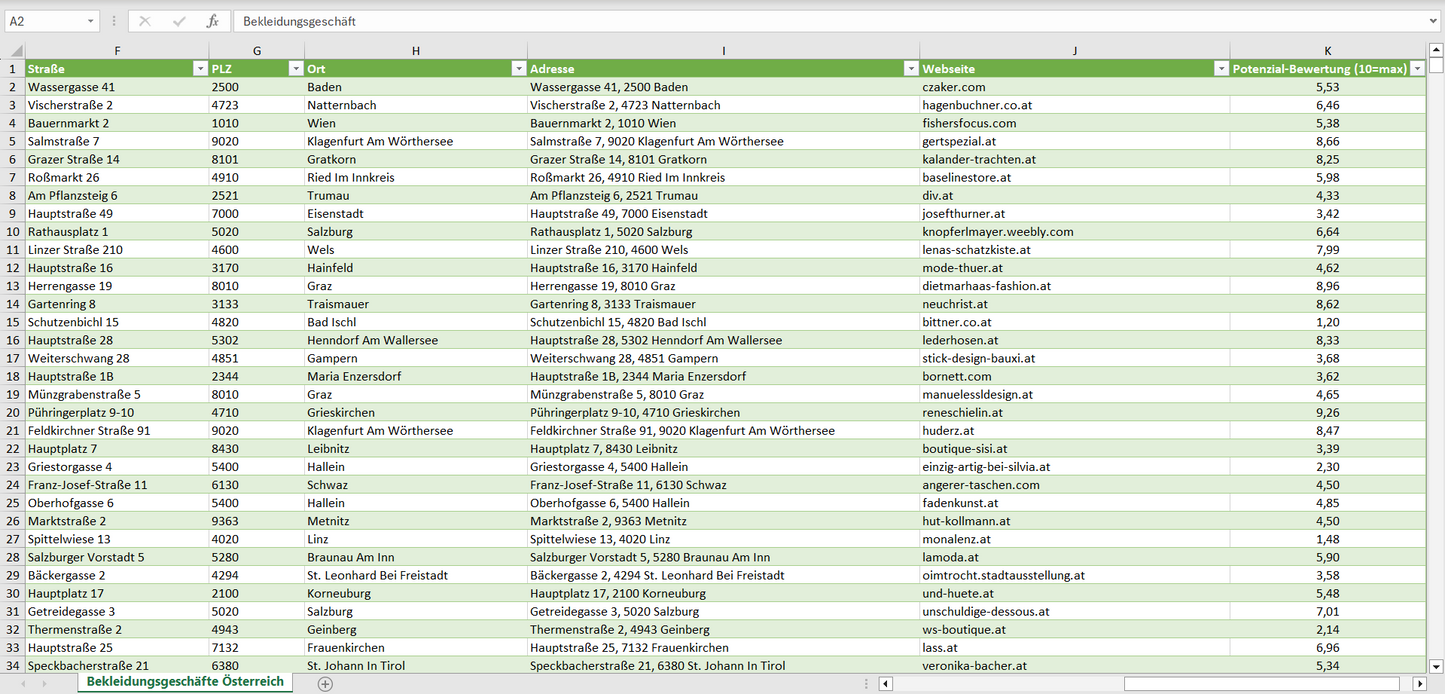Open the Straße column filter dropdown
This screenshot has height=694, width=1445.
pos(199,69)
